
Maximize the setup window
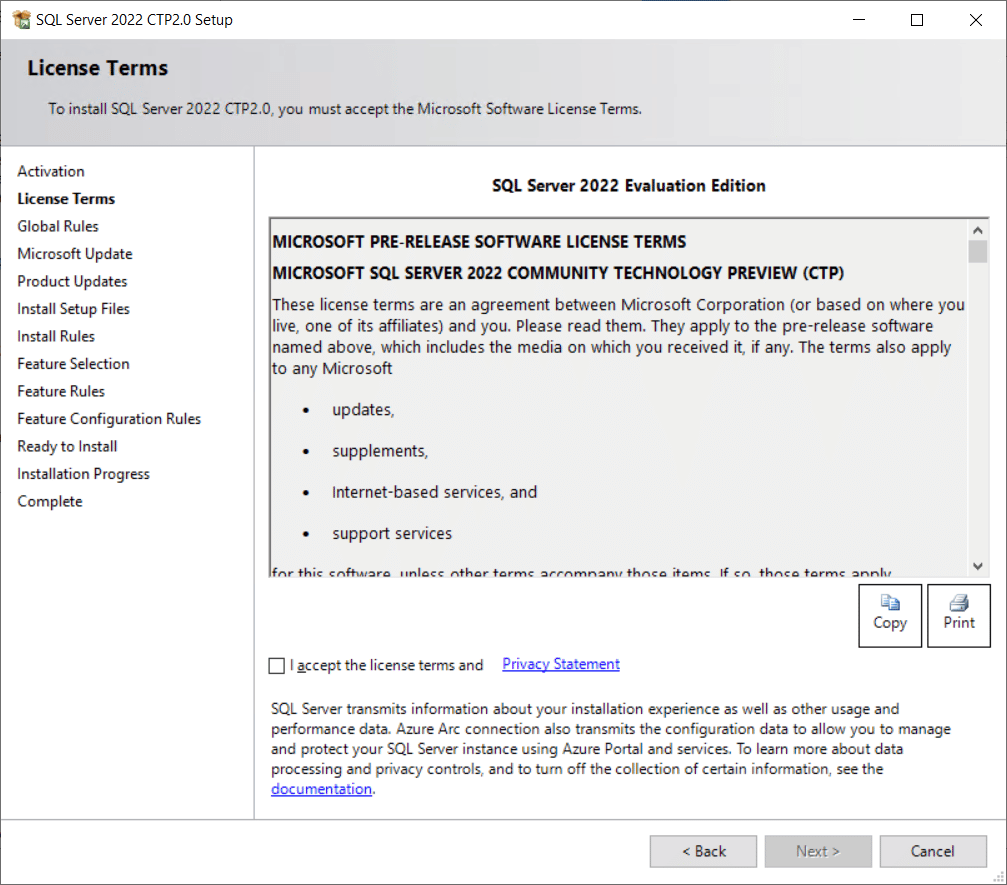(x=917, y=20)
